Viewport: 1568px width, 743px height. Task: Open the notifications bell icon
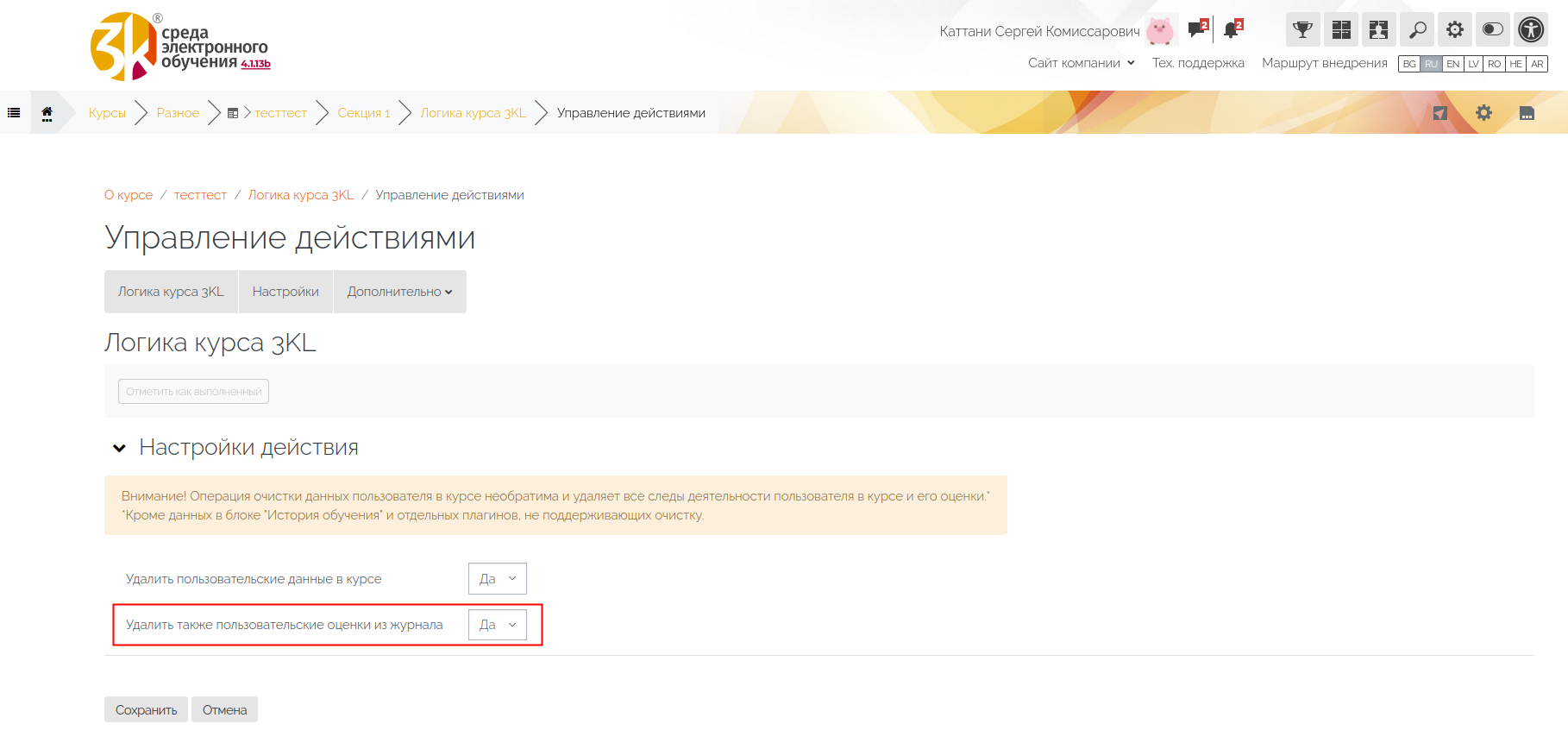click(1232, 30)
